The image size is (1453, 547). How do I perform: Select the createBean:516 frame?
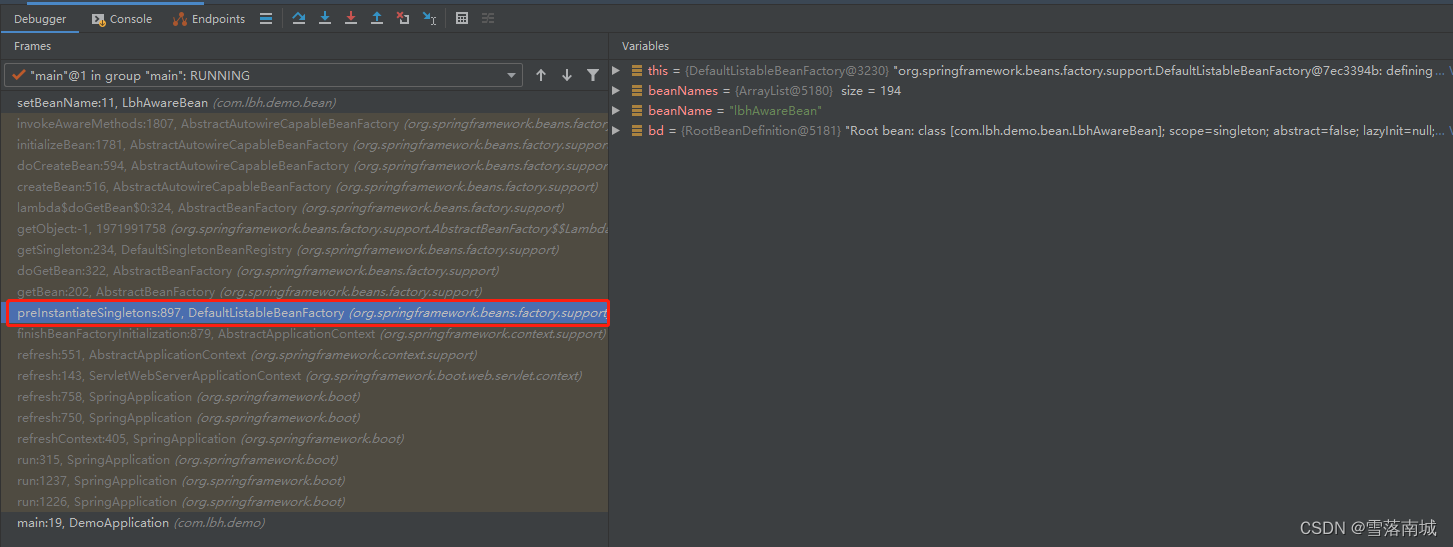point(304,187)
